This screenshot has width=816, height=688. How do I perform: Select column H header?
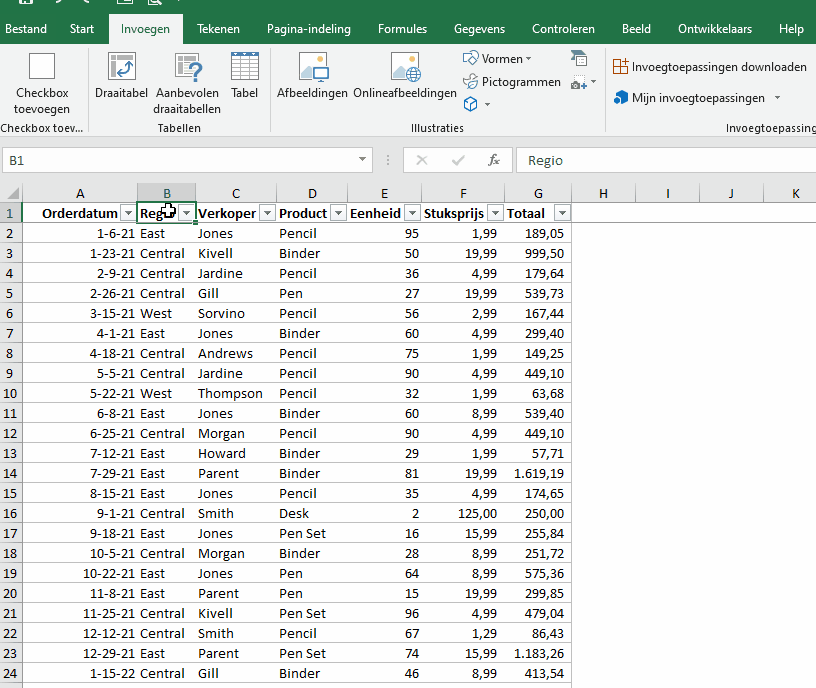603,194
